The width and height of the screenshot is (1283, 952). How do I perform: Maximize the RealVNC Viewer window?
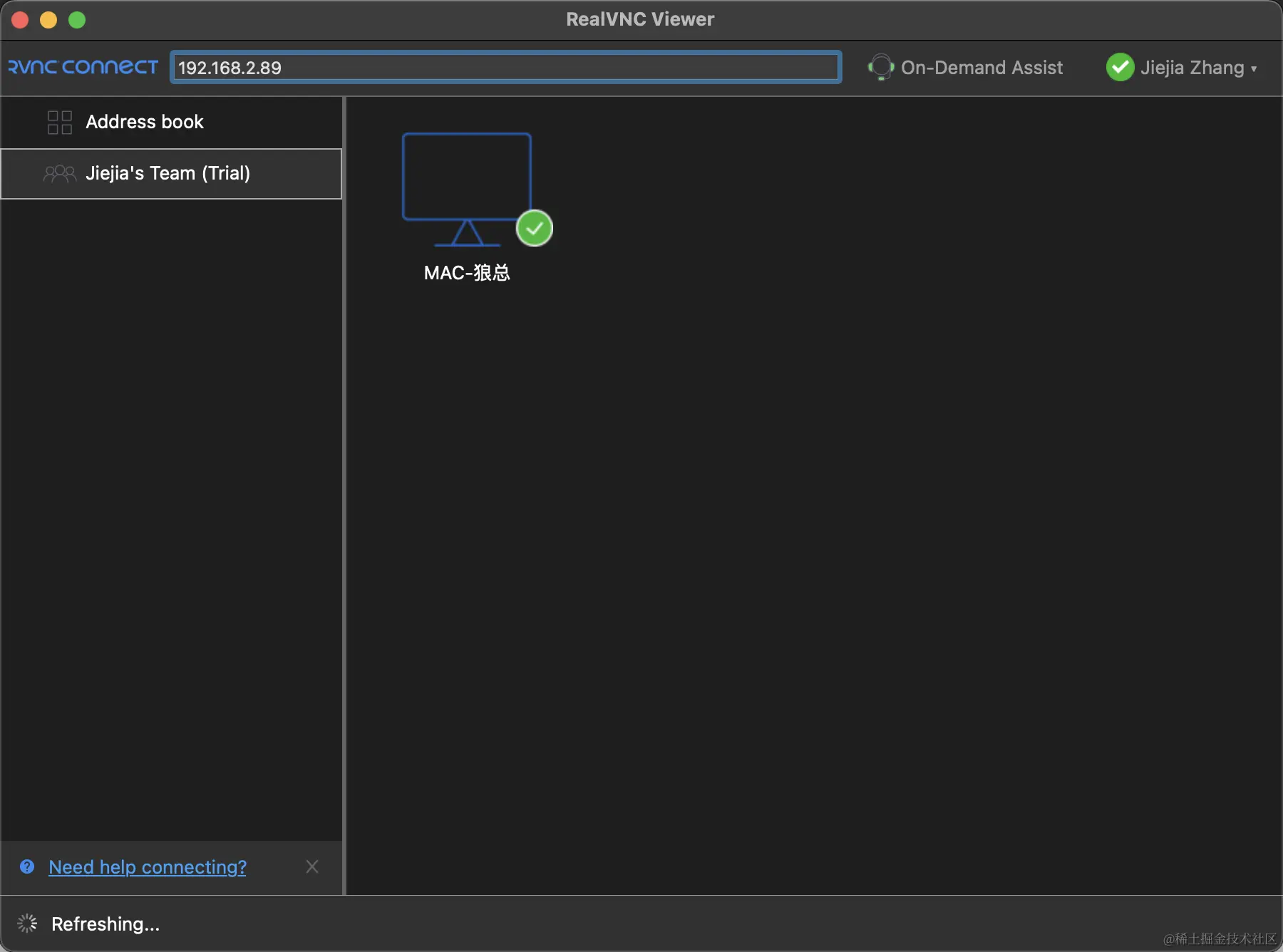click(x=77, y=20)
